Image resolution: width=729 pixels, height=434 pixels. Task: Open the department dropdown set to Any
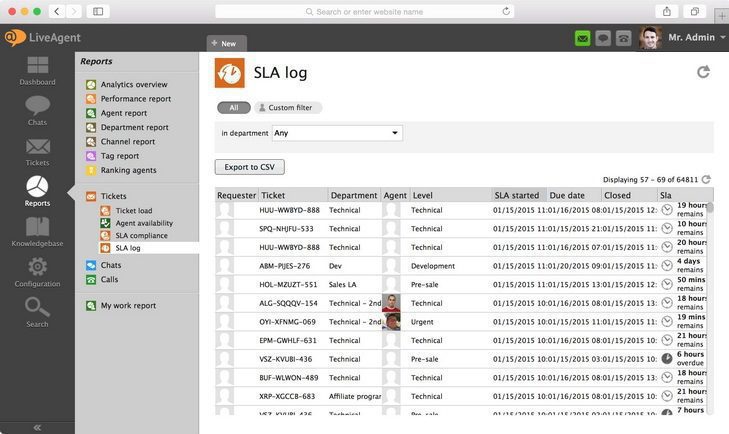tap(337, 133)
